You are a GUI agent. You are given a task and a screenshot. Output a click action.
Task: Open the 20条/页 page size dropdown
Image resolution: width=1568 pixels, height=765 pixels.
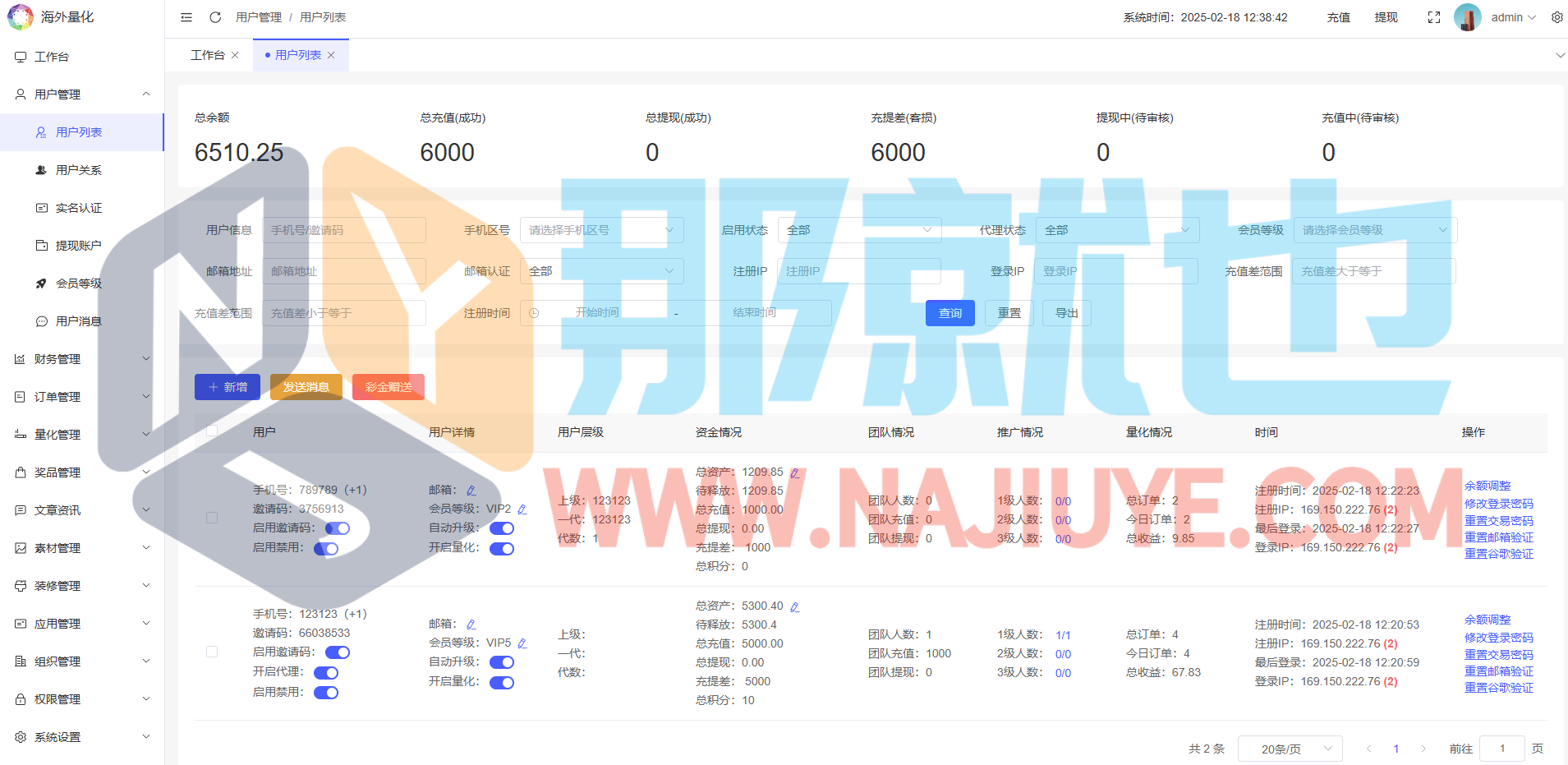pyautogui.click(x=1290, y=749)
